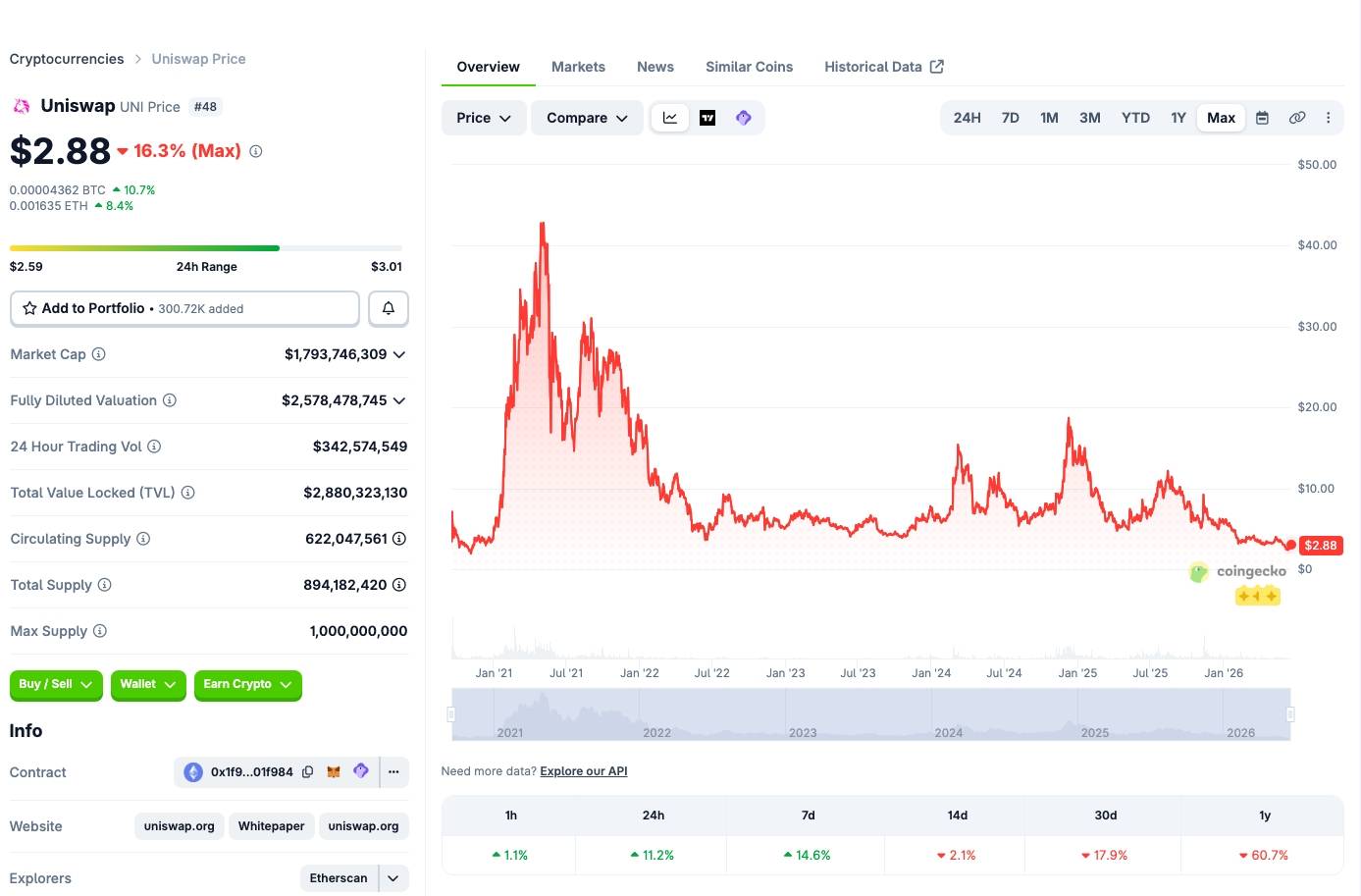Open the News tab
Image resolution: width=1361 pixels, height=896 pixels.
pyautogui.click(x=655, y=67)
